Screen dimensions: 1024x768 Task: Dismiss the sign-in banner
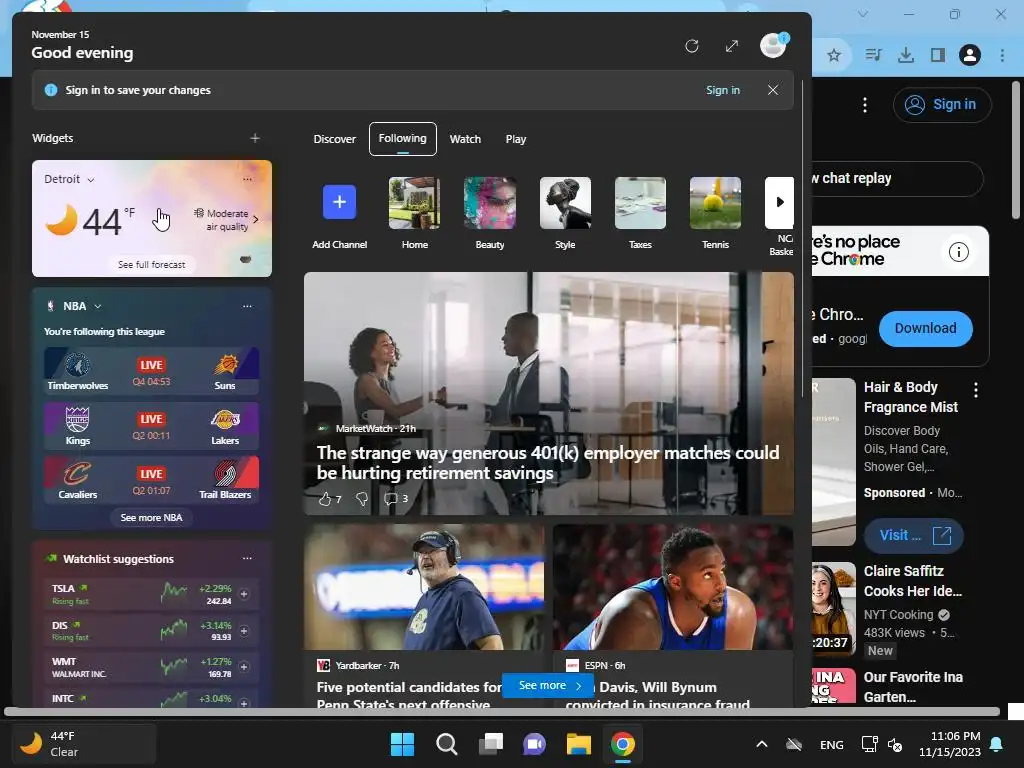773,90
